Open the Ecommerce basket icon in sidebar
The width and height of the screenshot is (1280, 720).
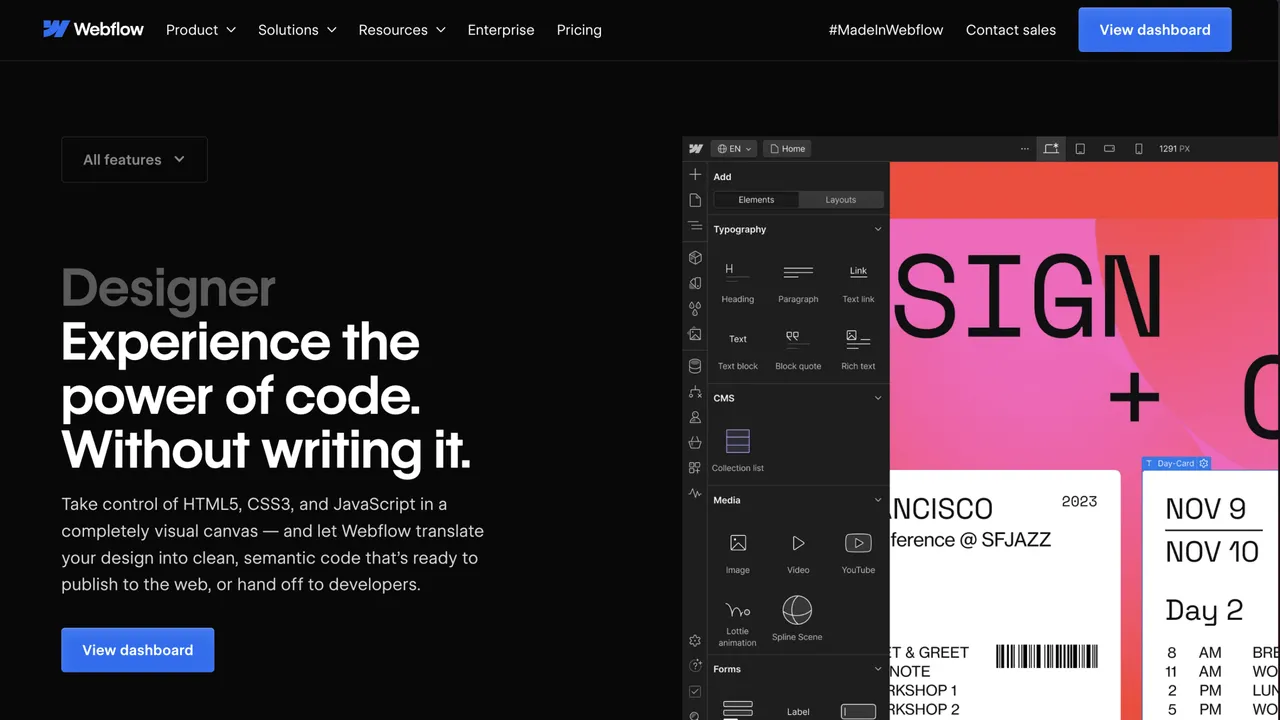coord(695,442)
